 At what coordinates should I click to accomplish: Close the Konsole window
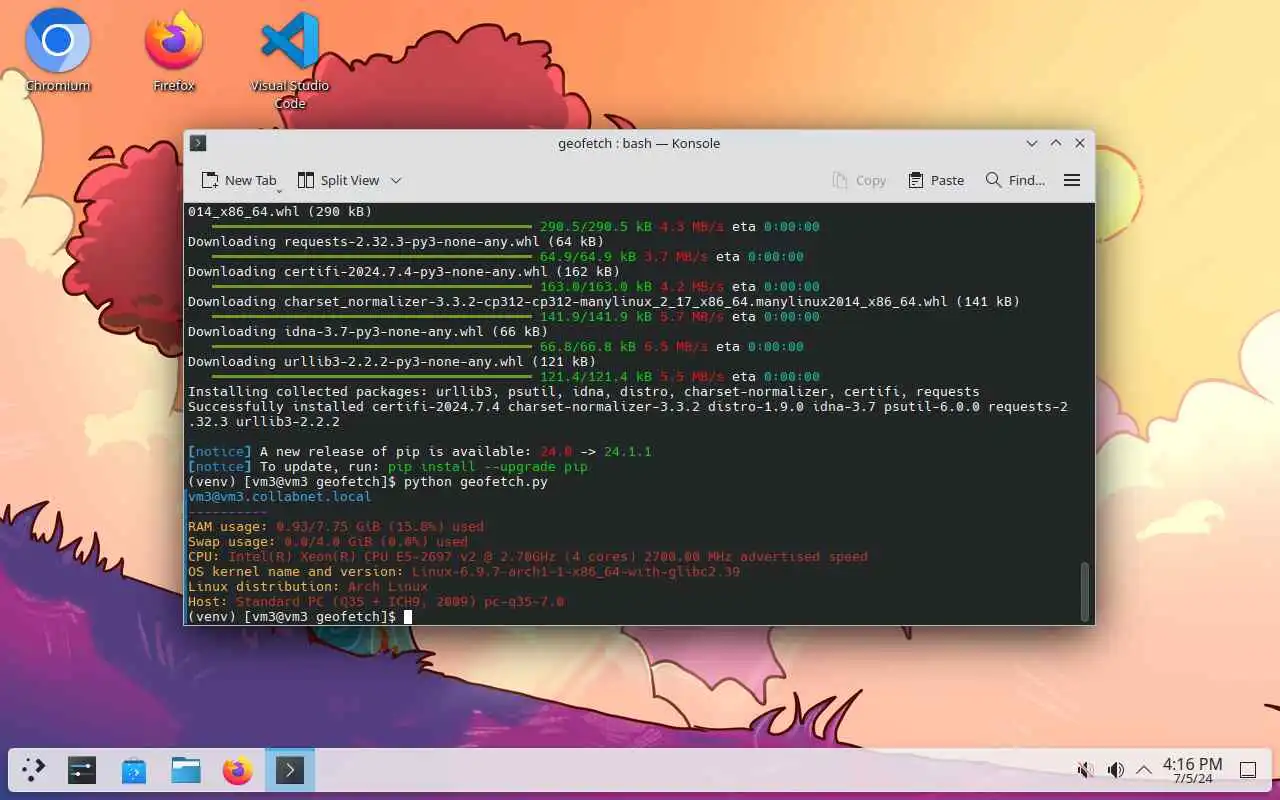pos(1080,143)
